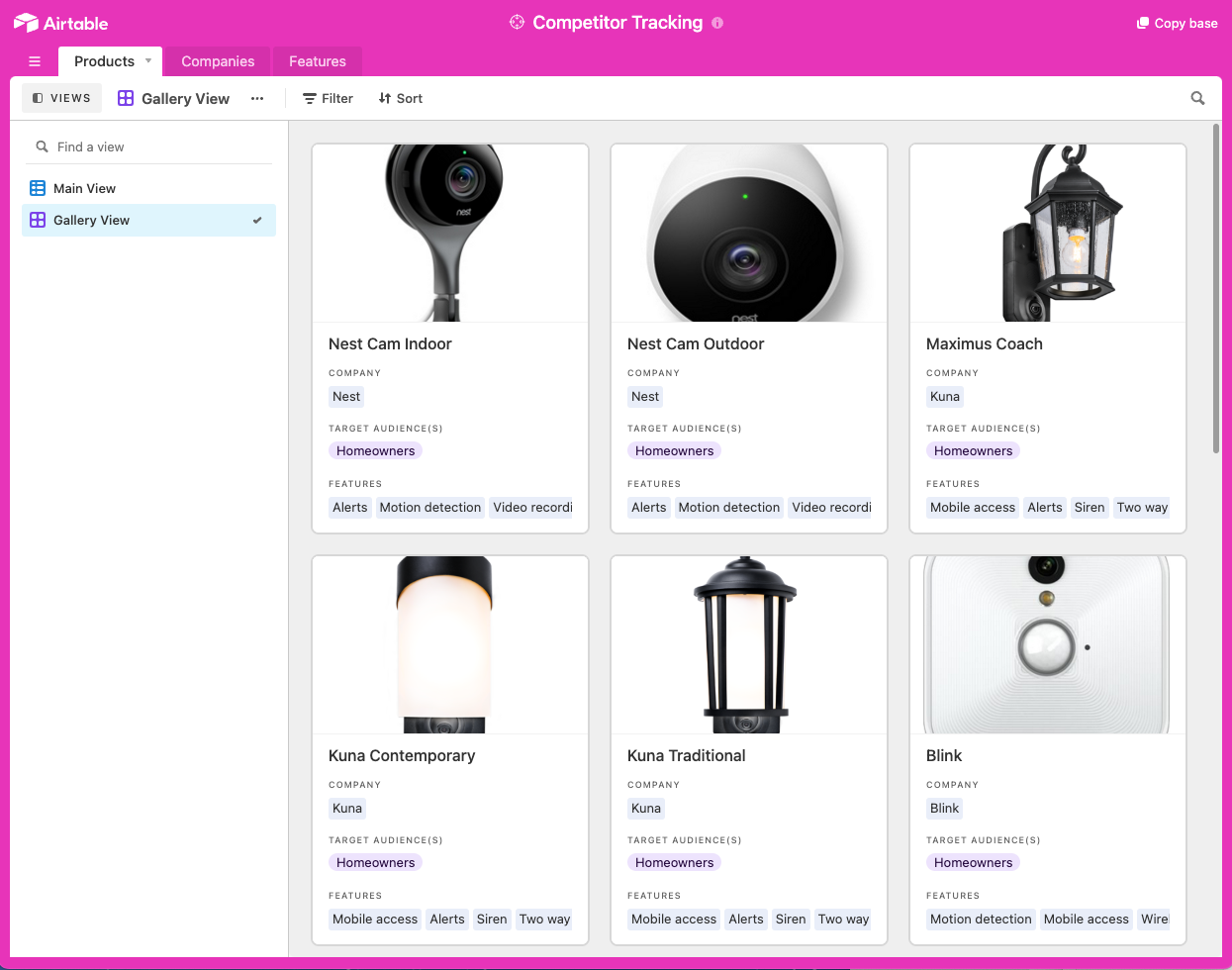Click the checkmark on Gallery View row

[x=257, y=220]
